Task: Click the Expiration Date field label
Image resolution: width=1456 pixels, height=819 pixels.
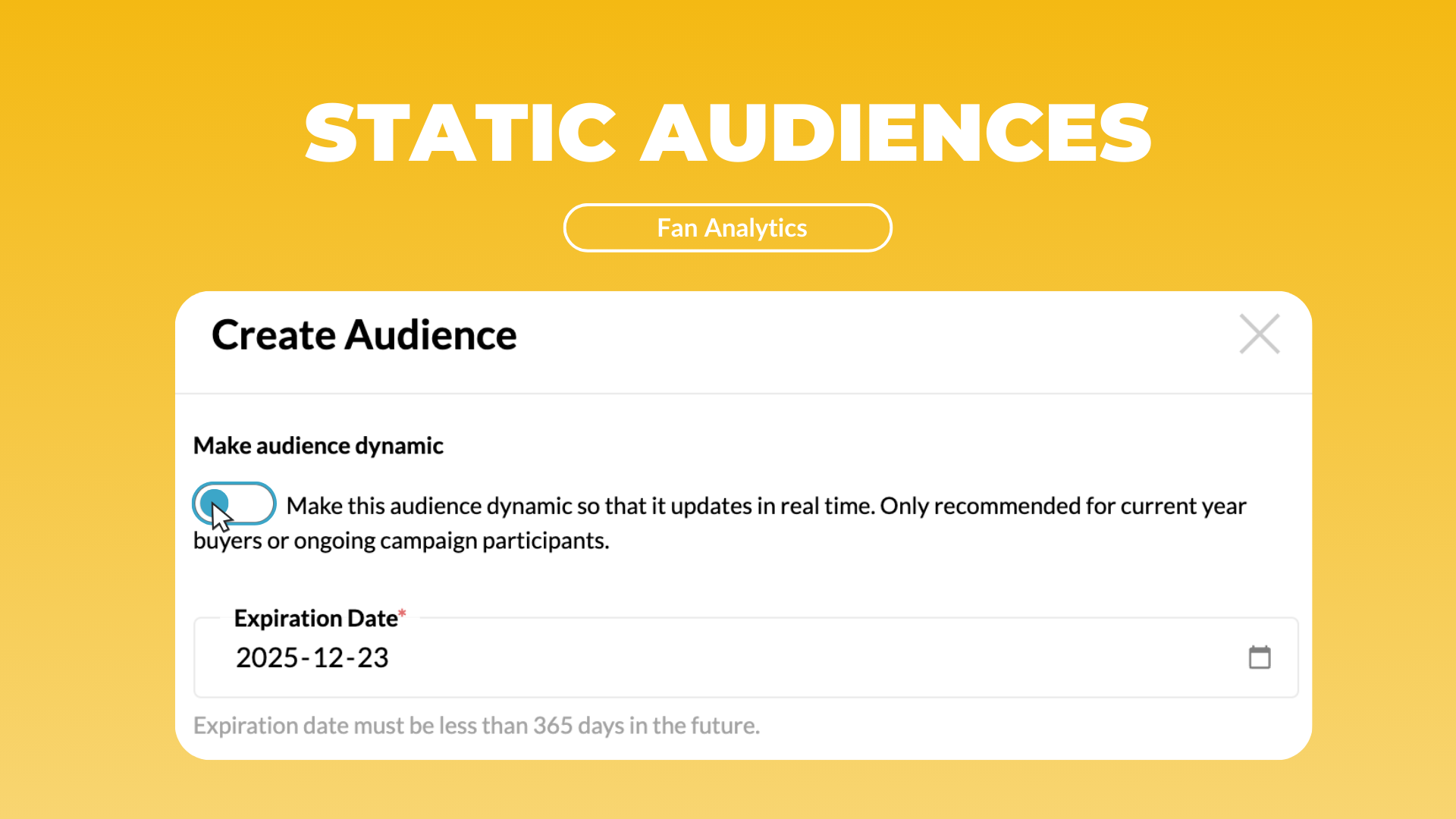Action: pos(316,618)
